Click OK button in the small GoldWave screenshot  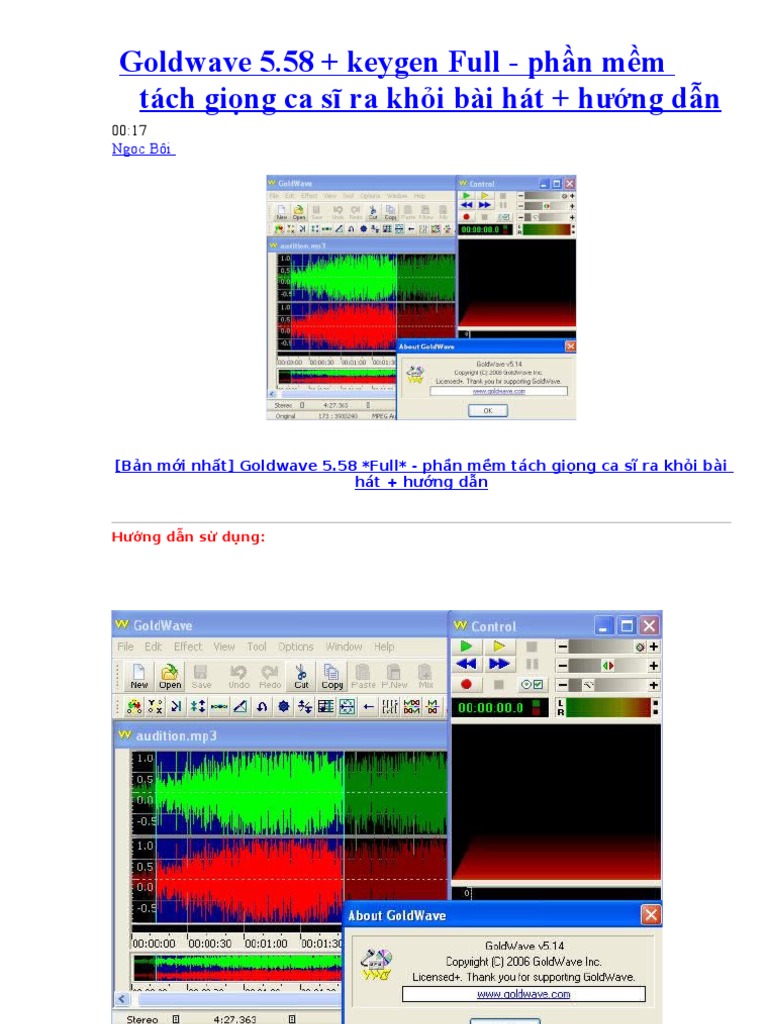pyautogui.click(x=487, y=411)
